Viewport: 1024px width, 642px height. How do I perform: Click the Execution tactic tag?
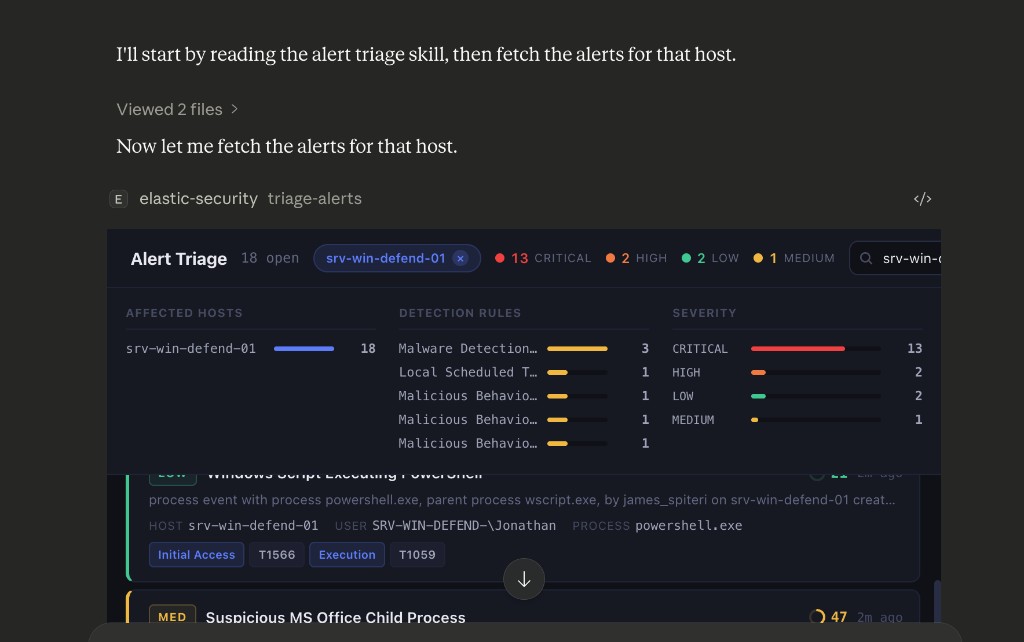tap(346, 555)
